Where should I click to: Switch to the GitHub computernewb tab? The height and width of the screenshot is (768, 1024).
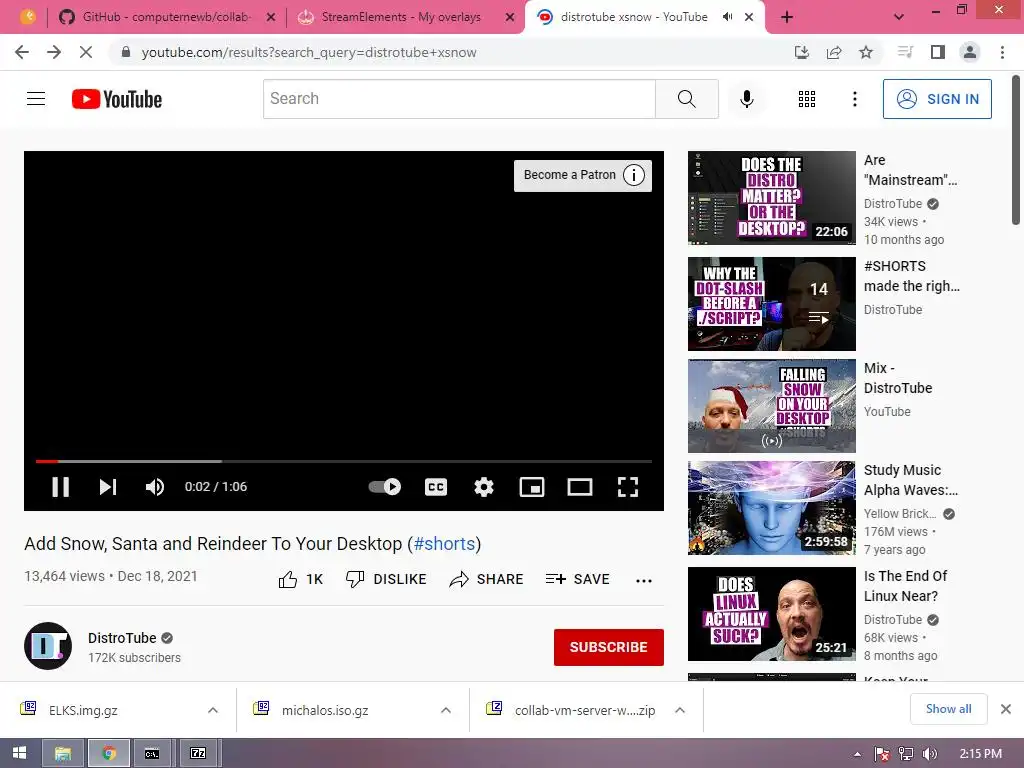pyautogui.click(x=167, y=17)
